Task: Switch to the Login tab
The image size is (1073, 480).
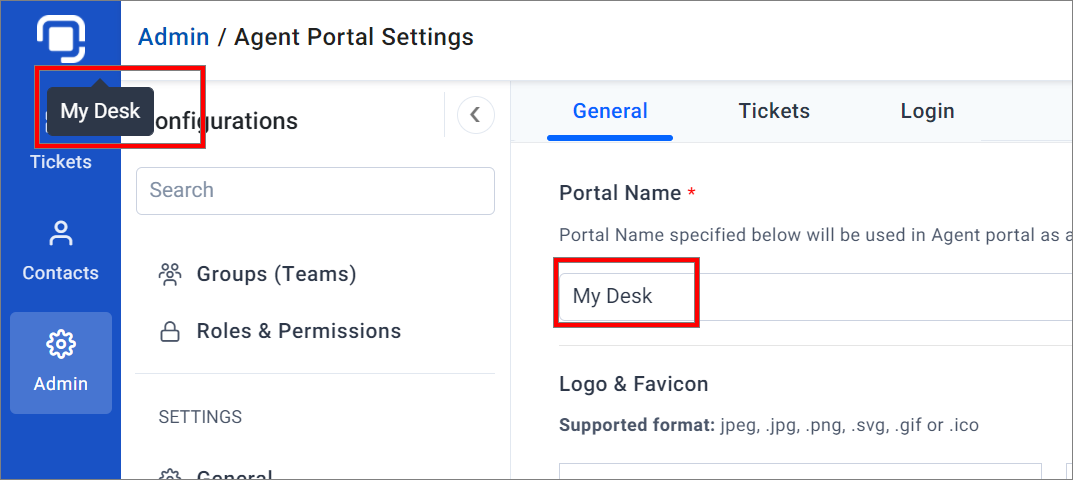Action: pos(927,111)
